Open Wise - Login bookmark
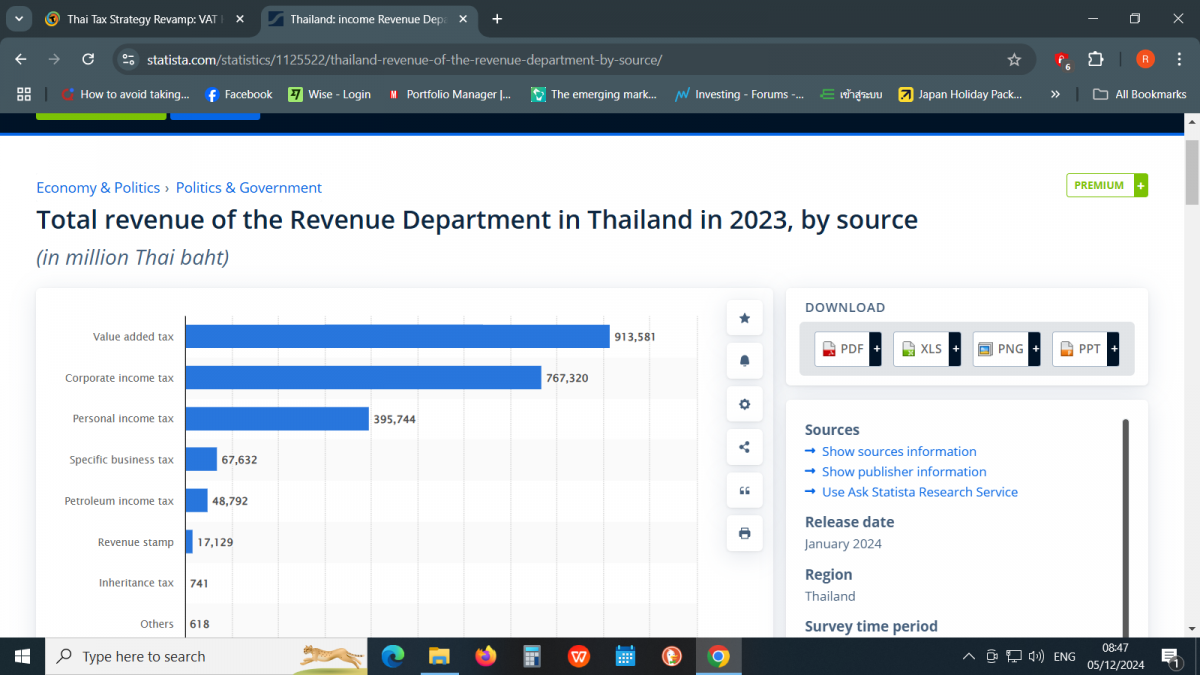Screen dimensions: 1200x675 point(329,94)
